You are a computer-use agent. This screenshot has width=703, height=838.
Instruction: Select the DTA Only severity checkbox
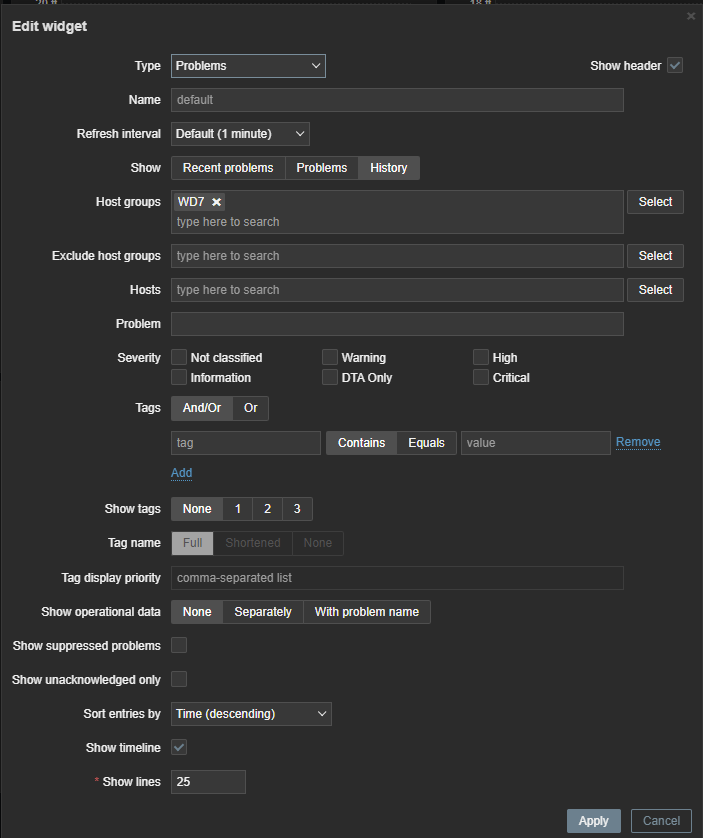tap(330, 378)
